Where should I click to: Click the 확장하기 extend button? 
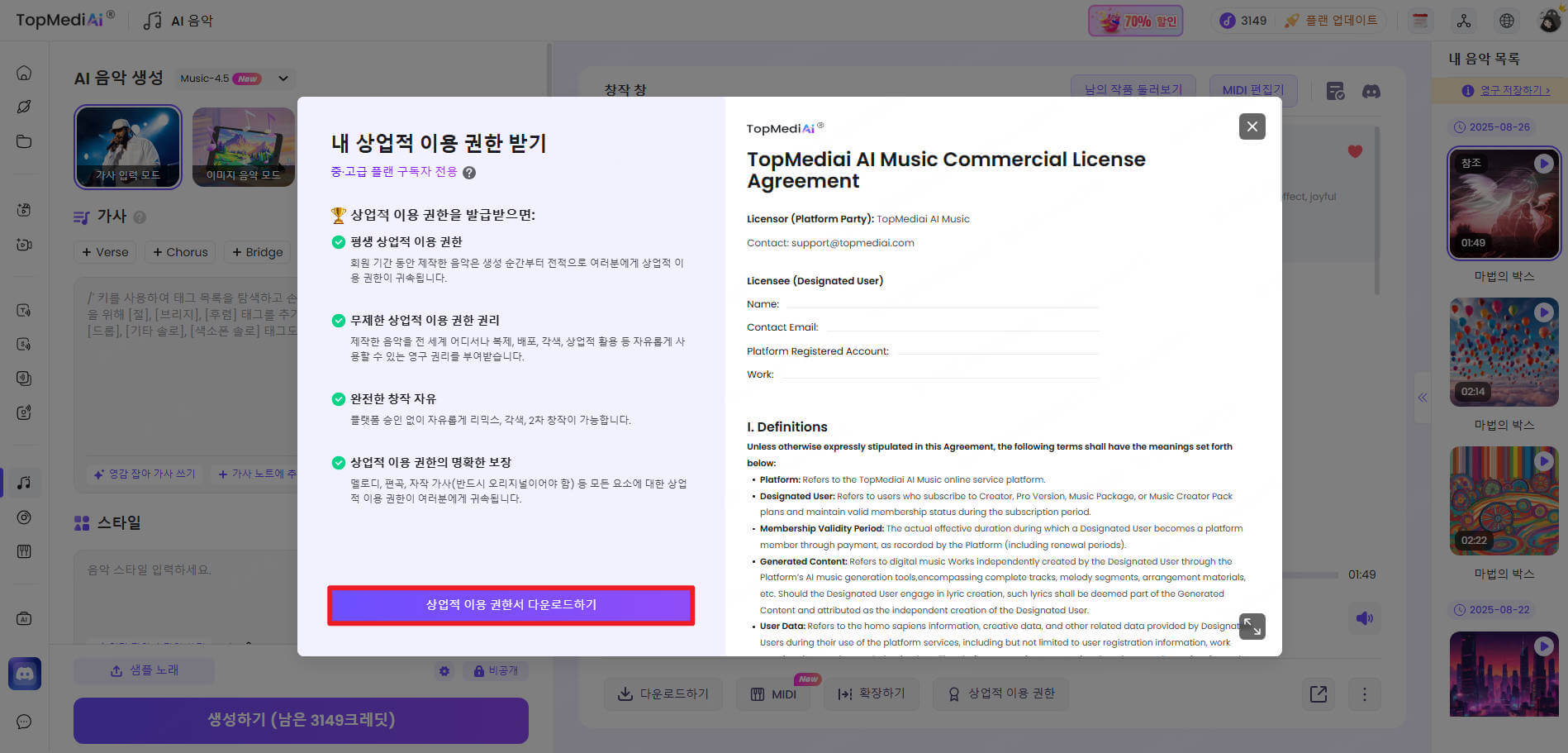(871, 694)
